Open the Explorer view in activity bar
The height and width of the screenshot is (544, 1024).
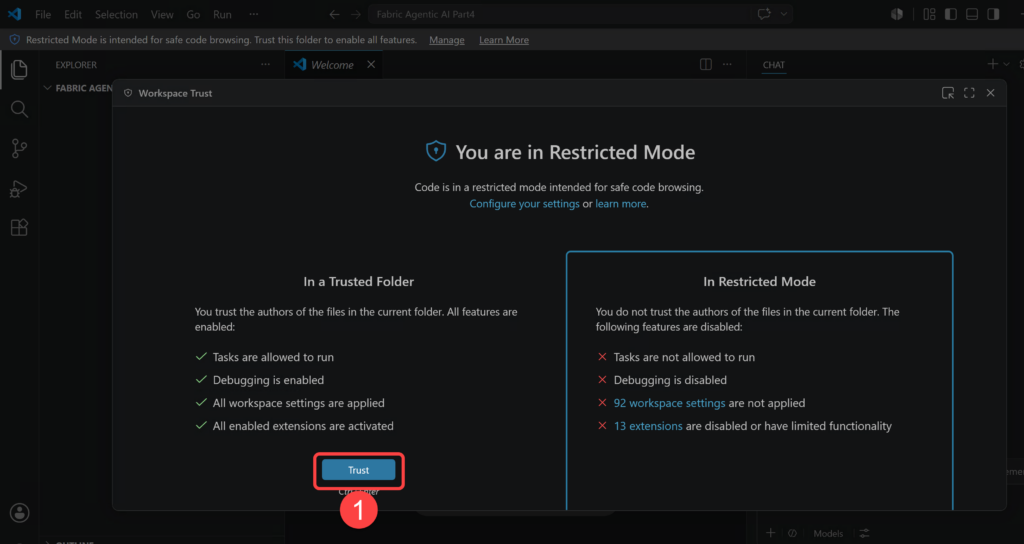click(19, 69)
